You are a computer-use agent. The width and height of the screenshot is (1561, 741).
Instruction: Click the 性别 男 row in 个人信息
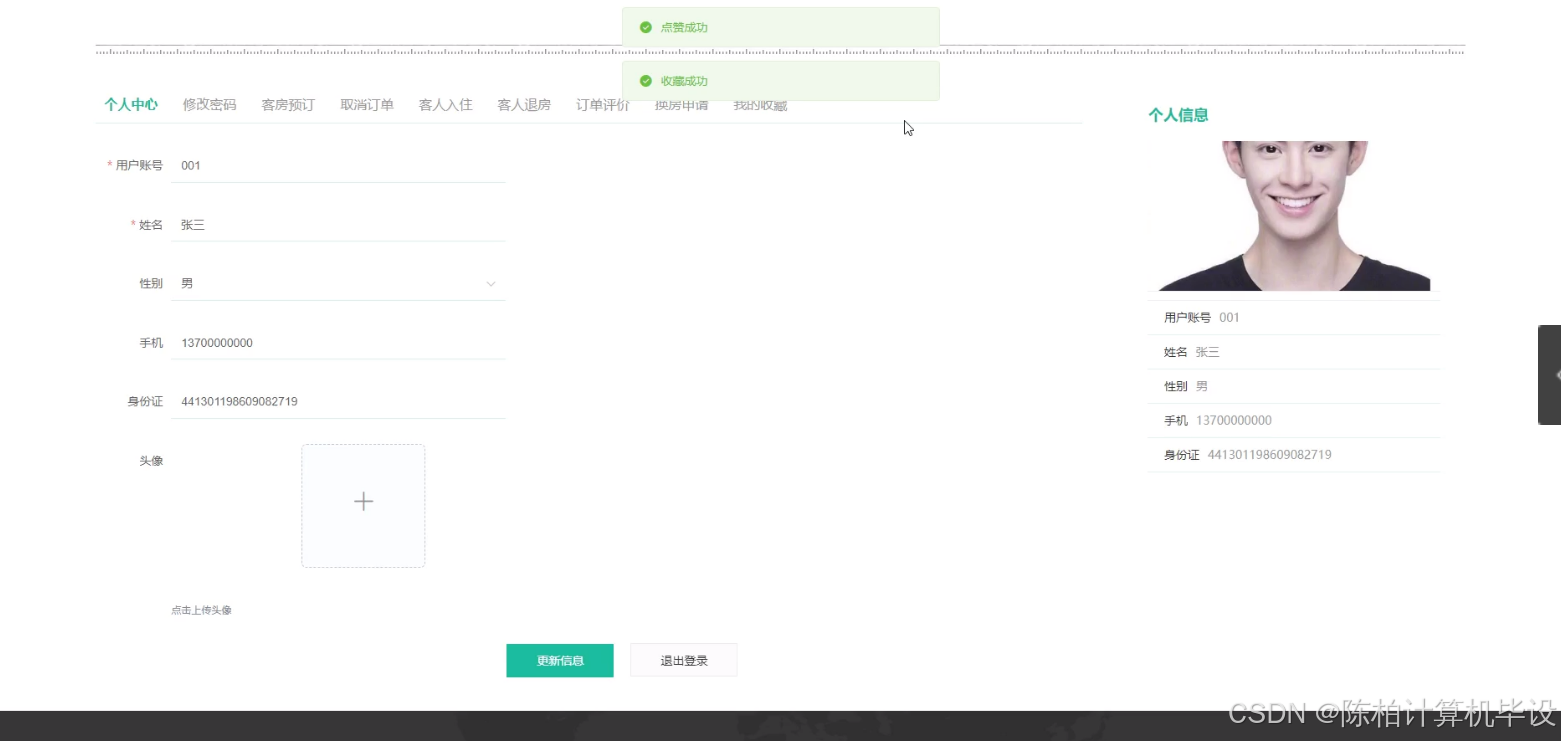[x=1294, y=386]
